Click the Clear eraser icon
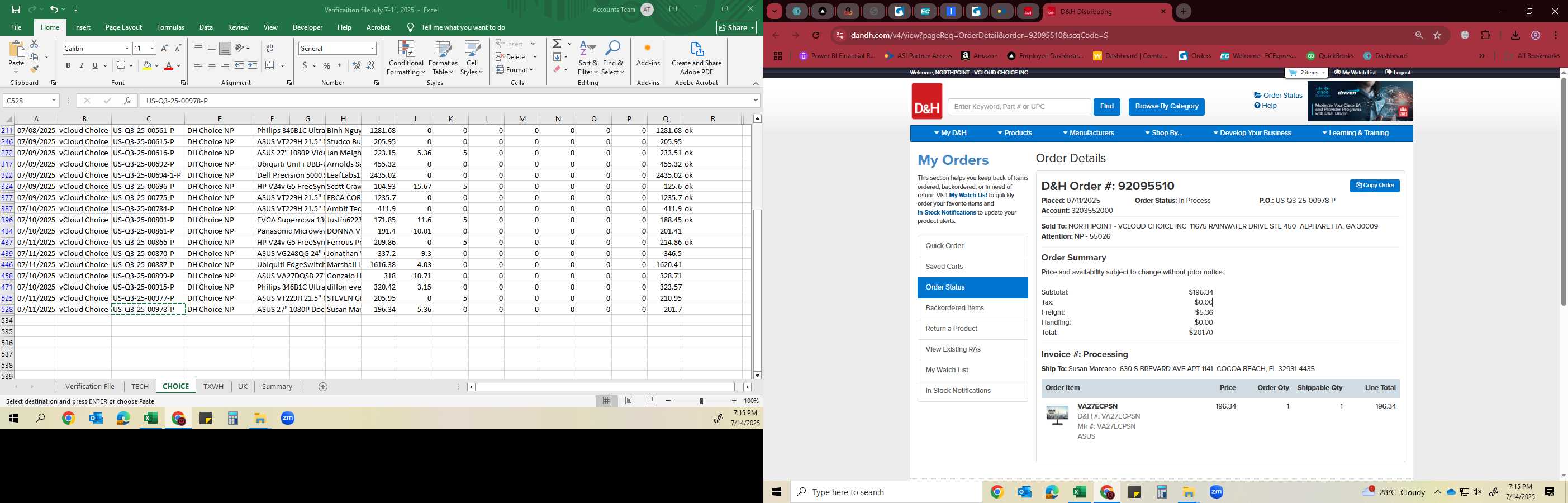Screen dimensions: 1568x503 [557, 69]
